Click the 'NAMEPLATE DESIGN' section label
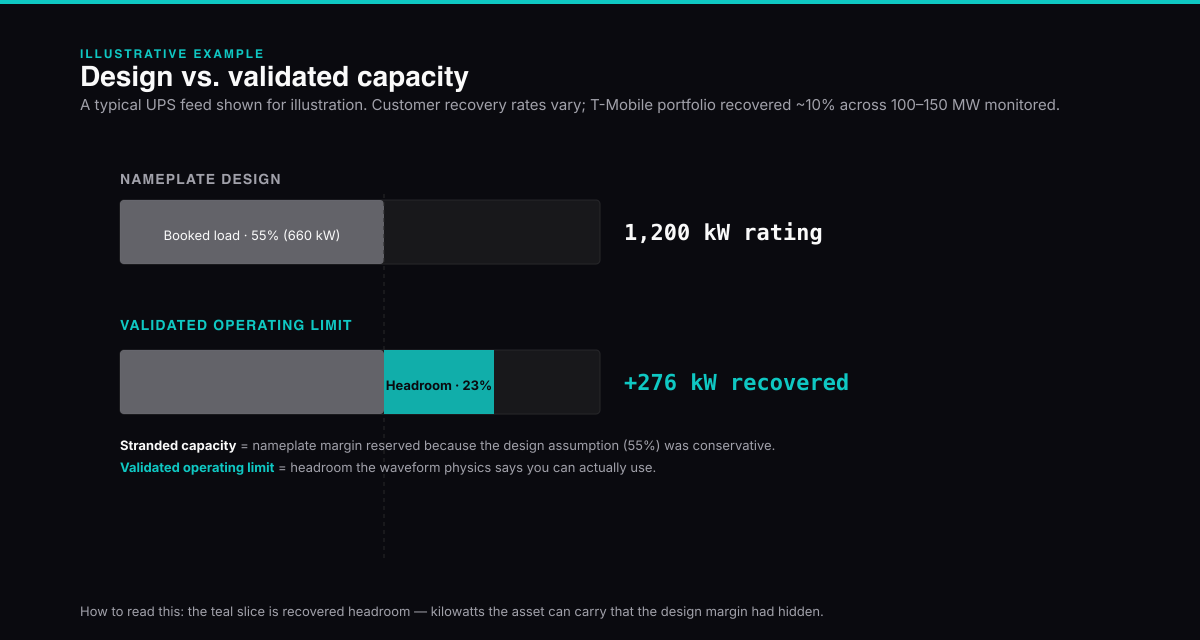The image size is (1200, 640). click(201, 180)
